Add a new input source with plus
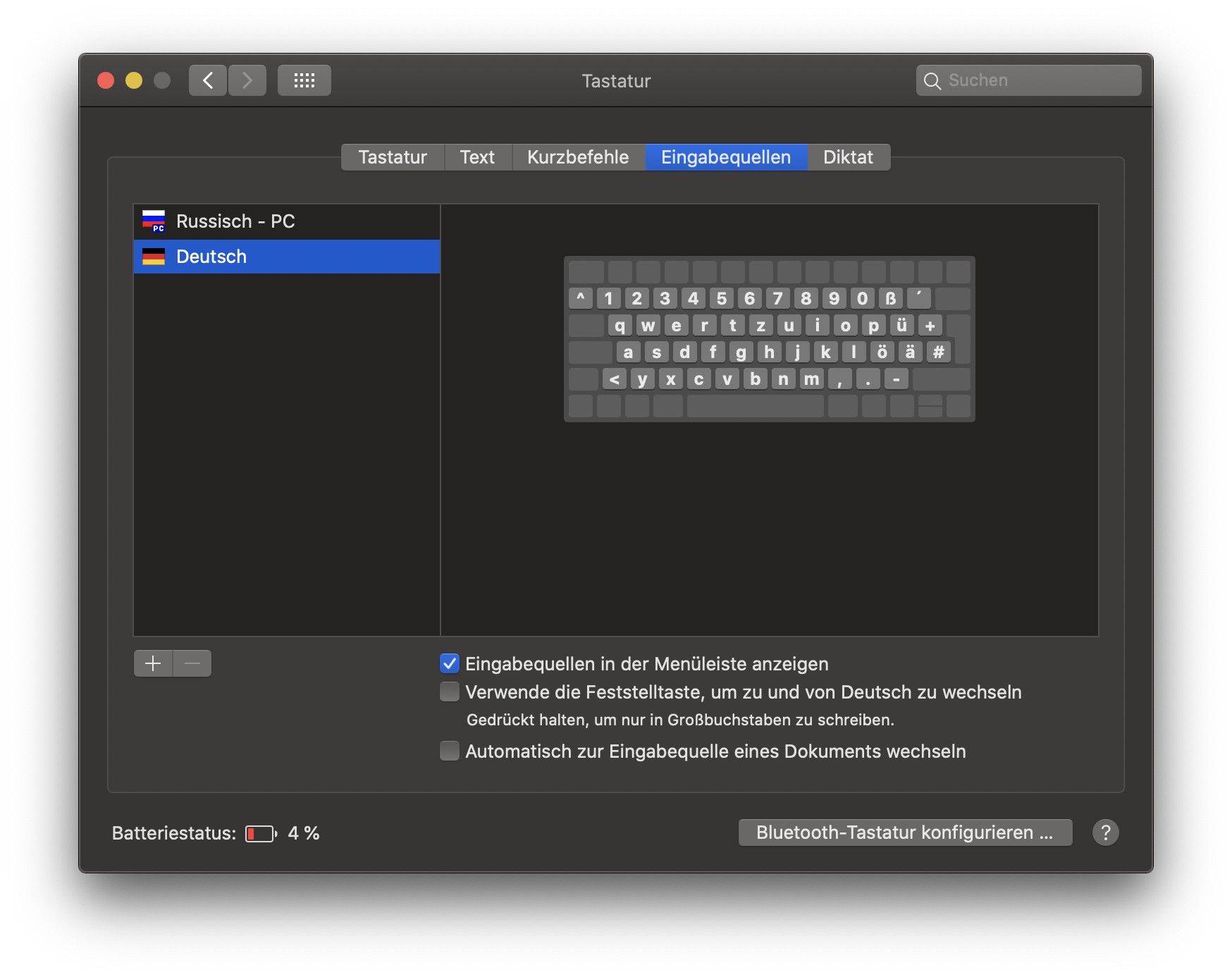 click(x=153, y=663)
